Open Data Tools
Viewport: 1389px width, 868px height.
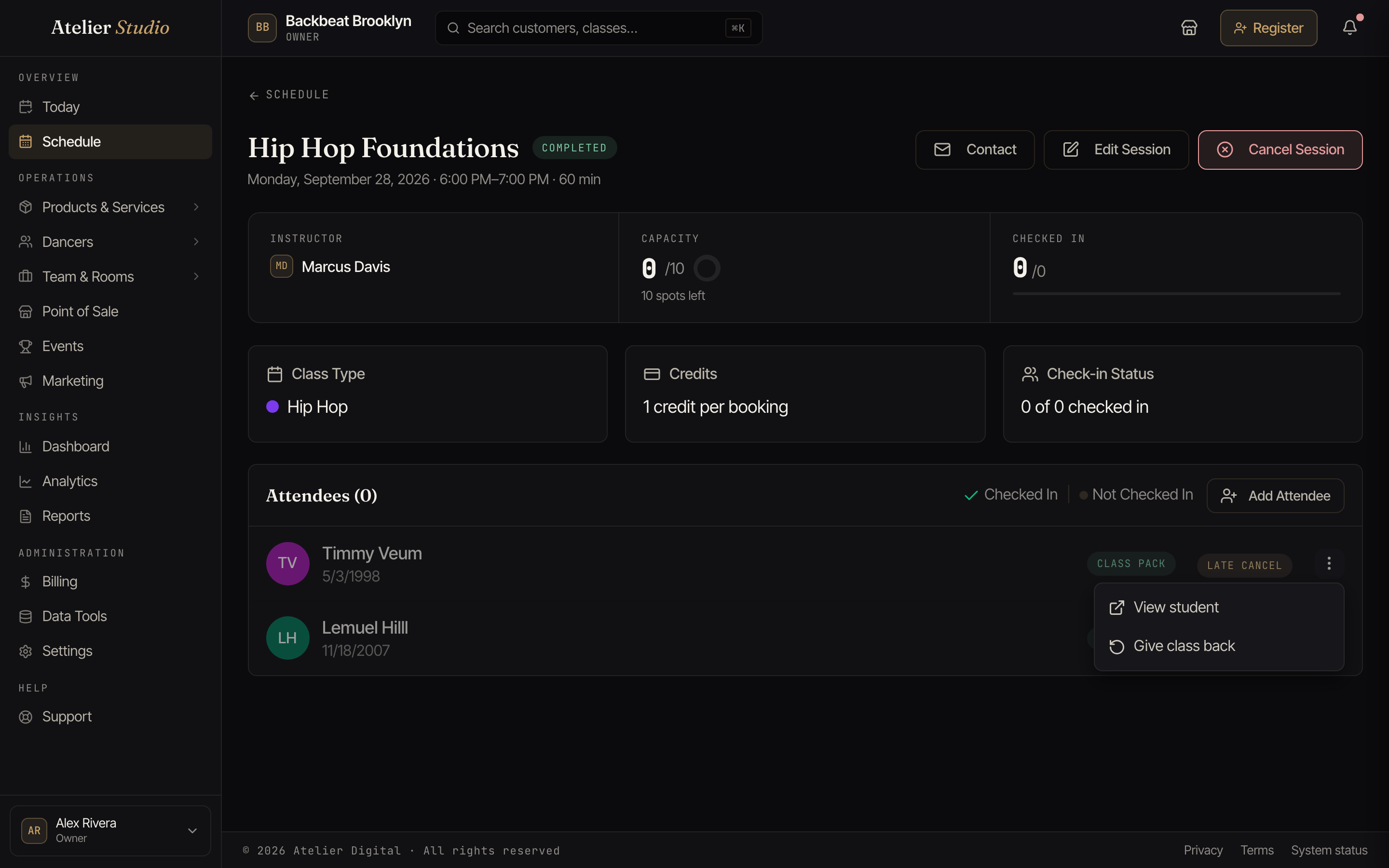tap(110, 617)
